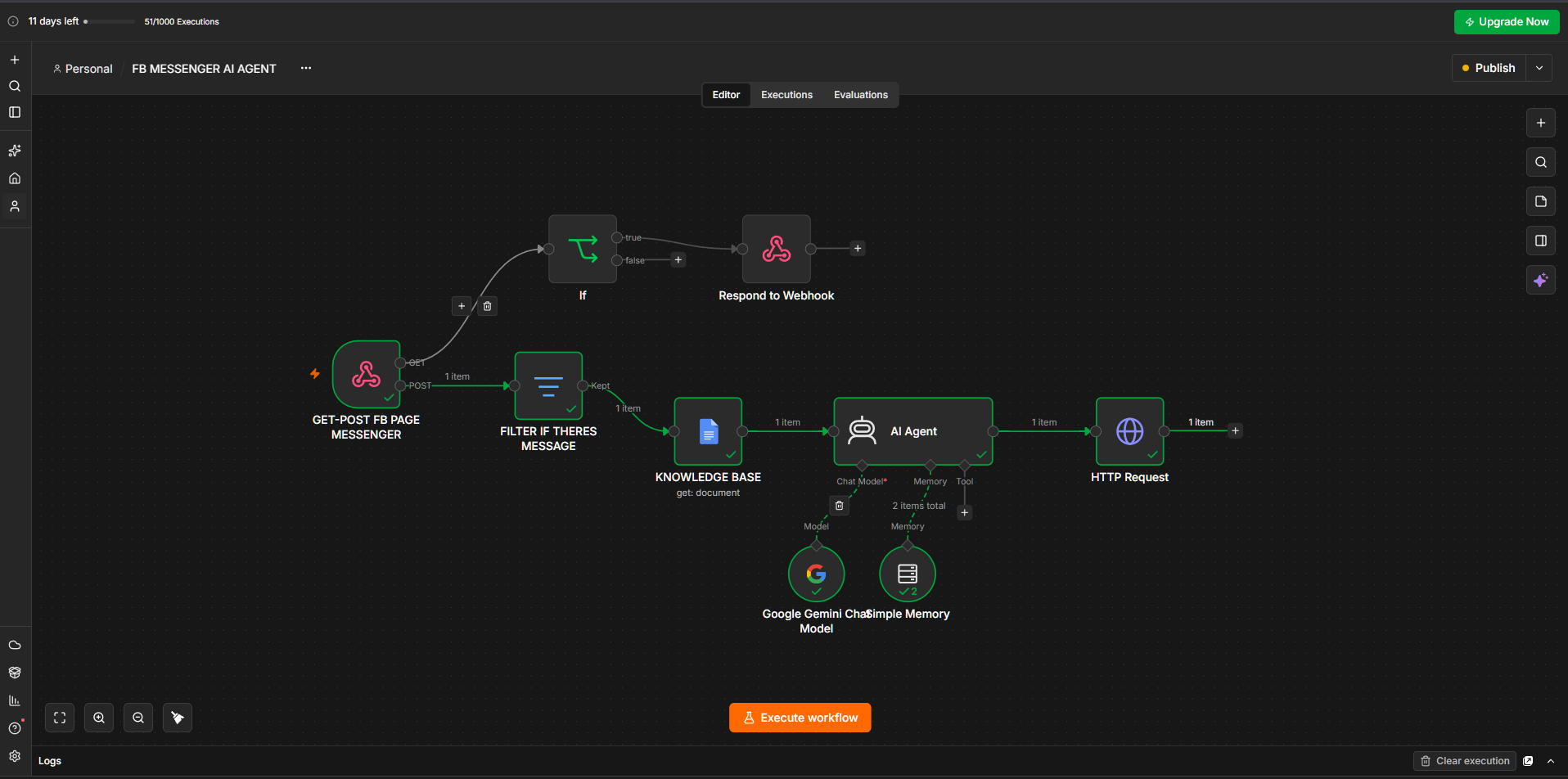Switch to the Editor tab
The height and width of the screenshot is (779, 1568).
tap(726, 95)
